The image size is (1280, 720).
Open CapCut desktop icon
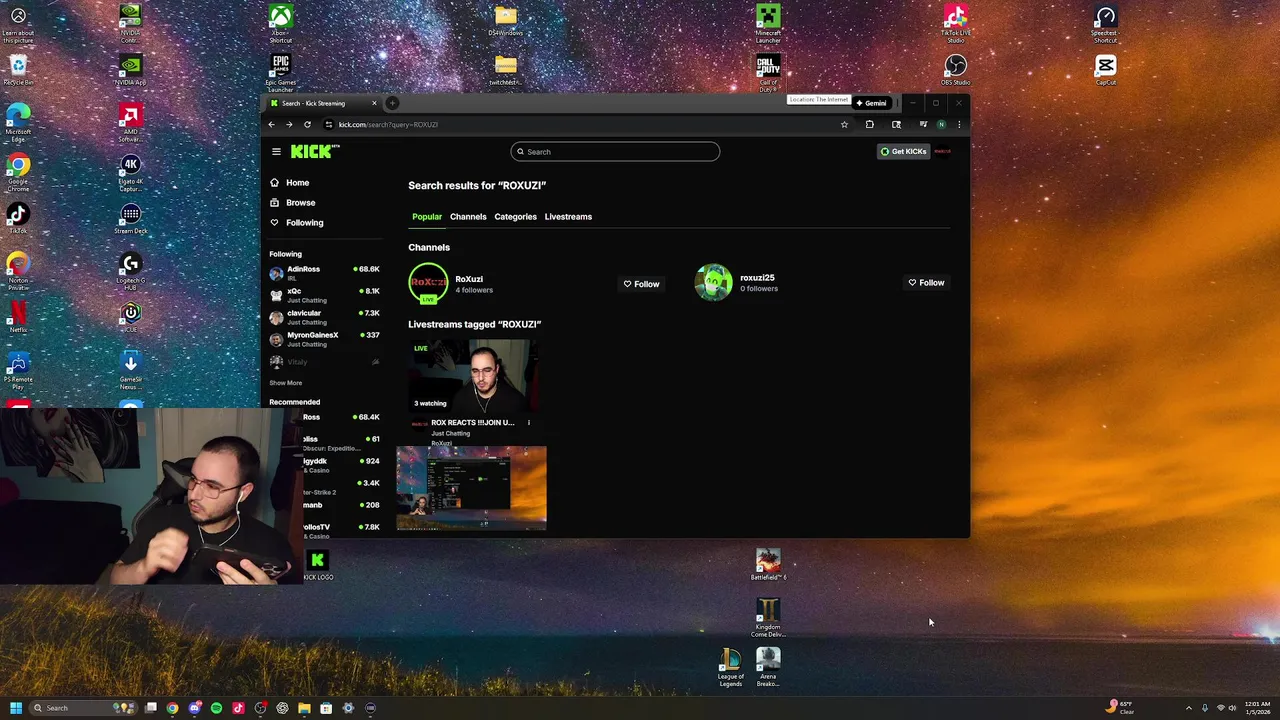[1105, 71]
